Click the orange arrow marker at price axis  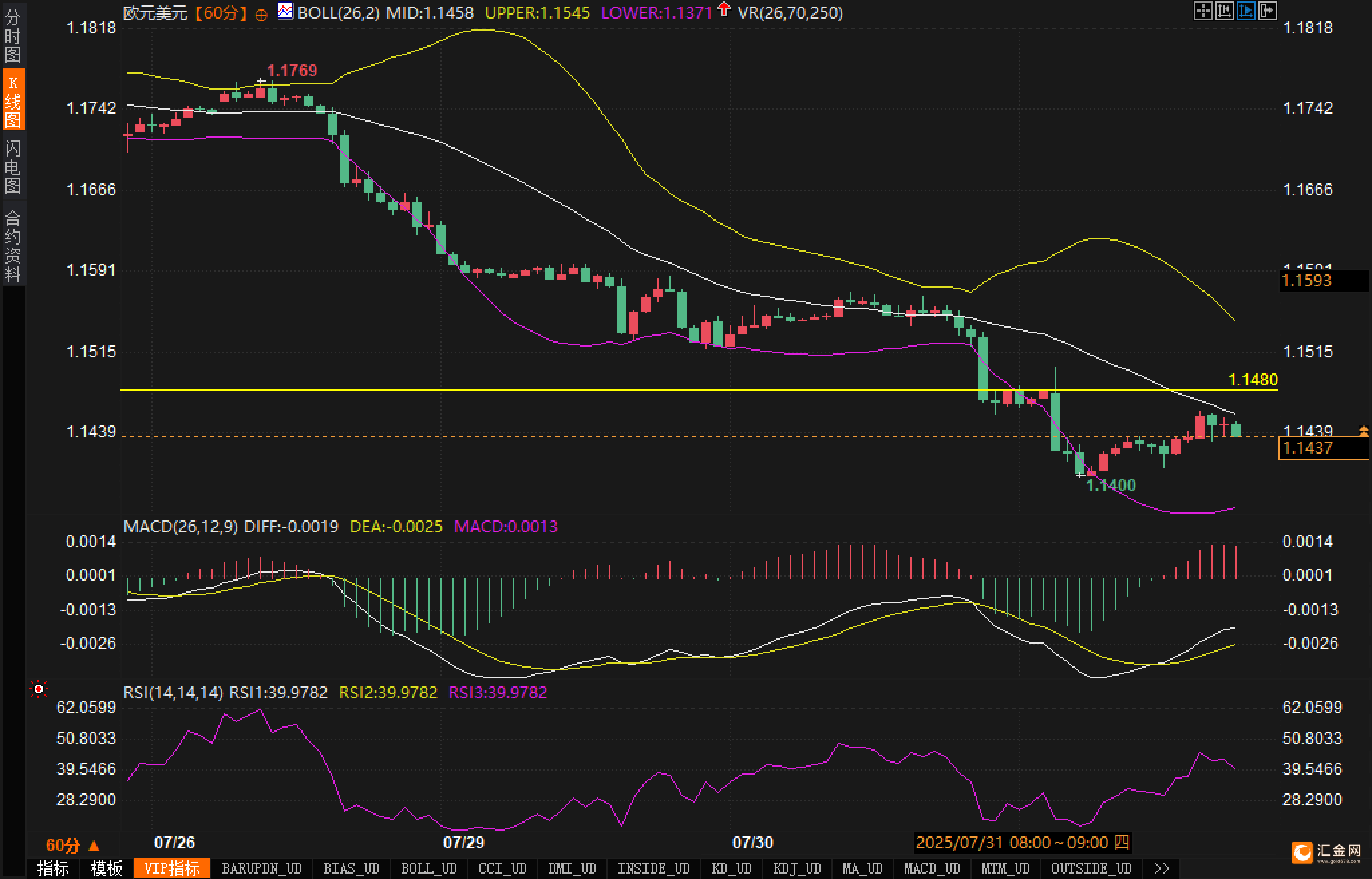pyautogui.click(x=1363, y=431)
